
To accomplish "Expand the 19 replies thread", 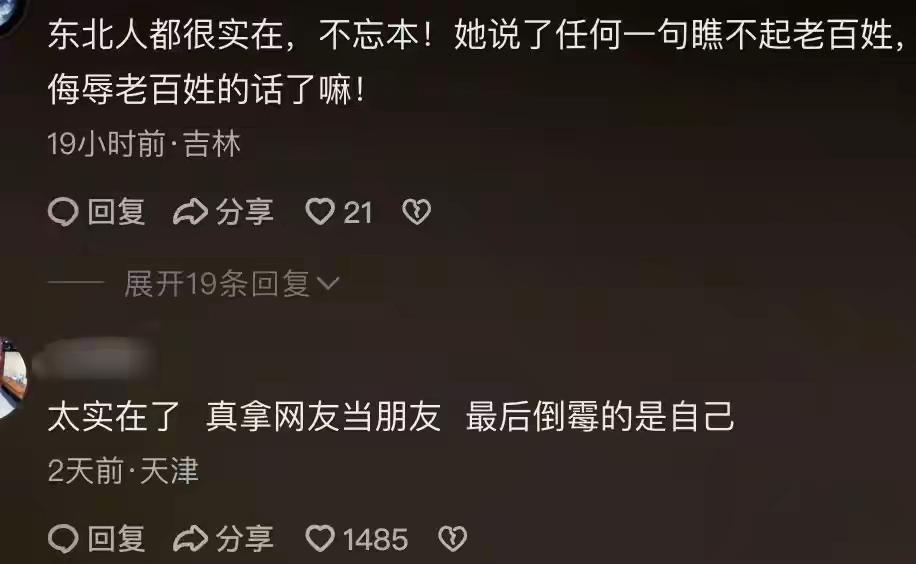I will point(231,284).
